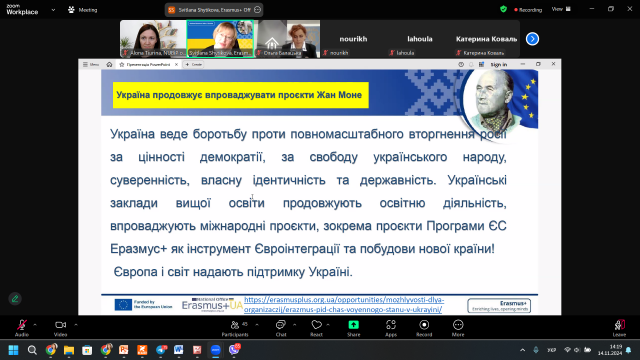The image size is (640, 360).
Task: Close the Презентація PowerPoint tab
Action: pyautogui.click(x=176, y=64)
